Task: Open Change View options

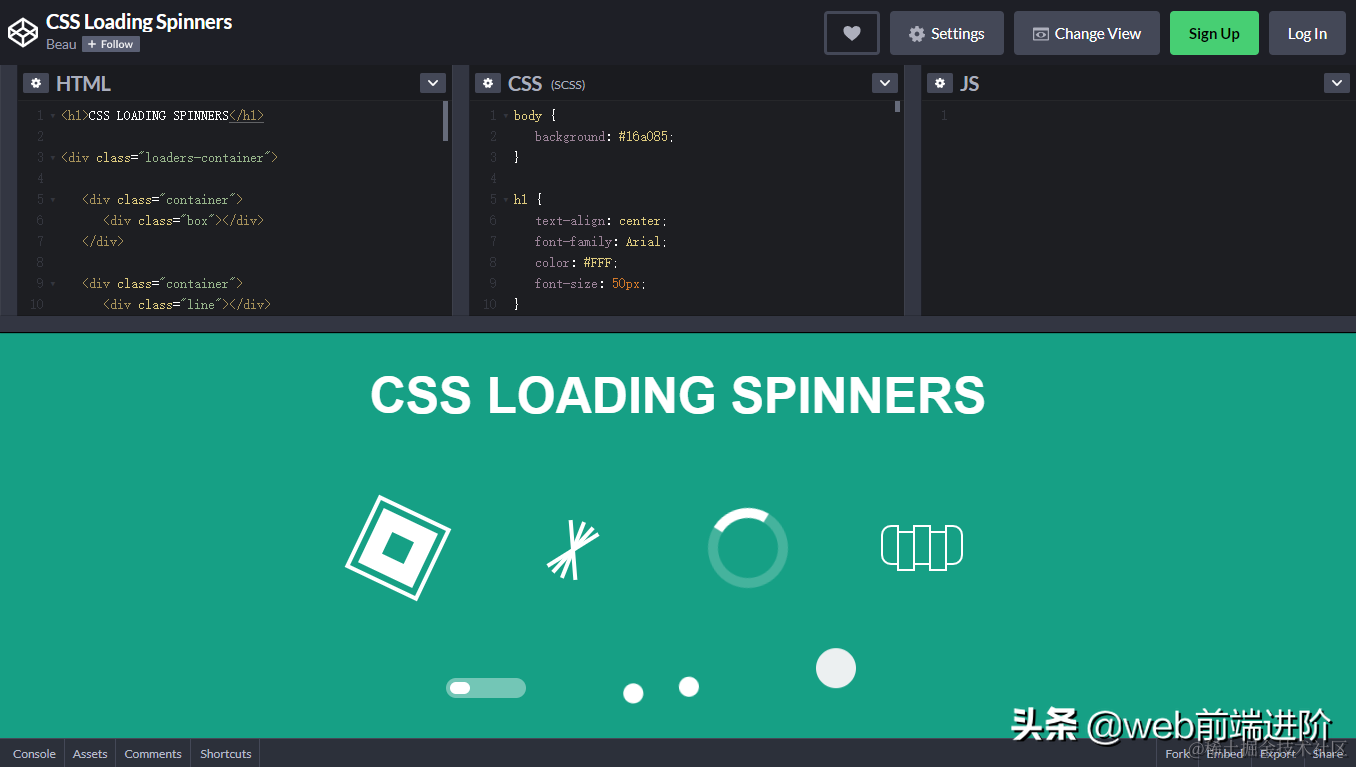Action: click(x=1086, y=33)
